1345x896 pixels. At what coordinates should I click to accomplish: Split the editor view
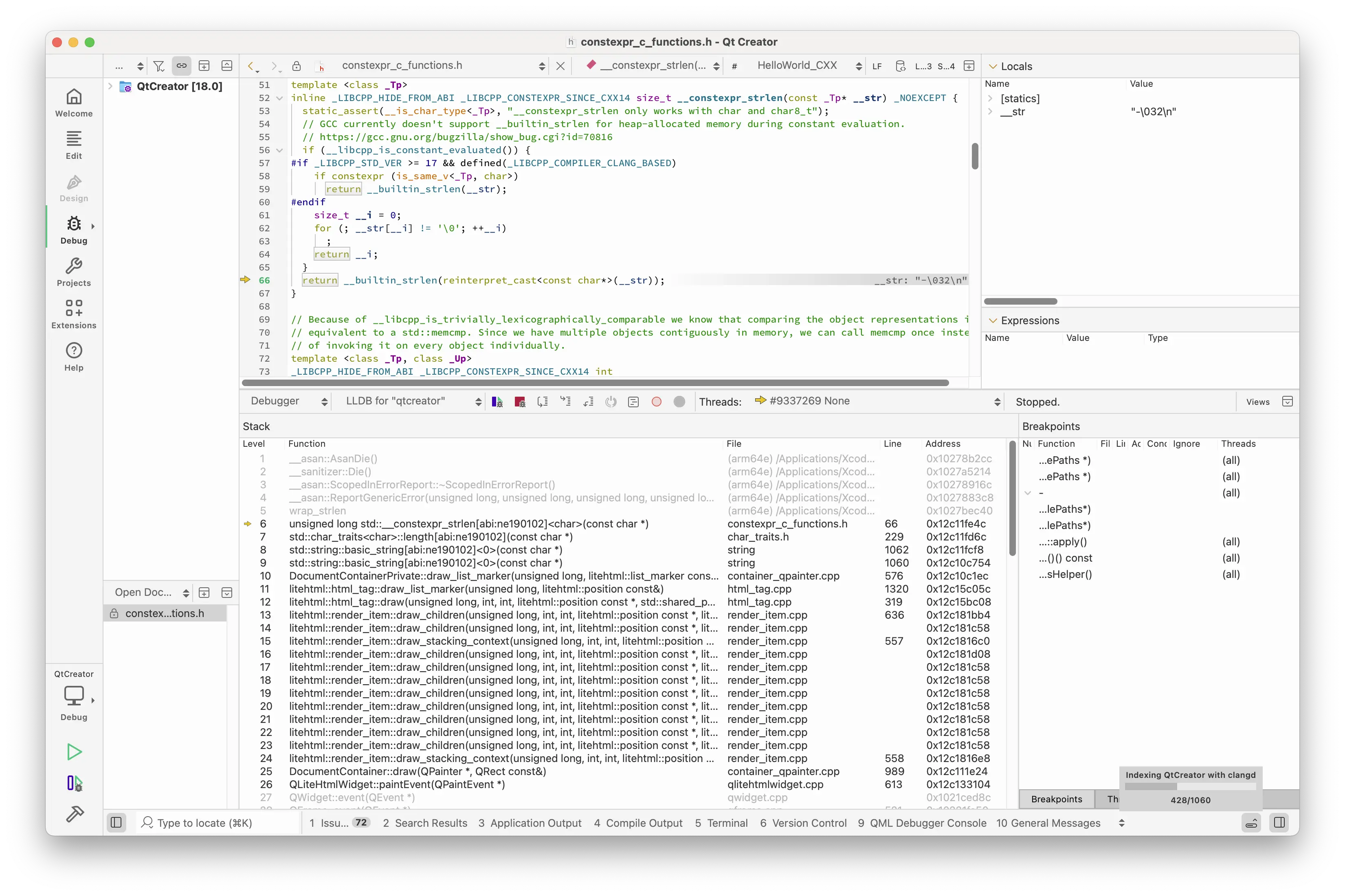(969, 66)
